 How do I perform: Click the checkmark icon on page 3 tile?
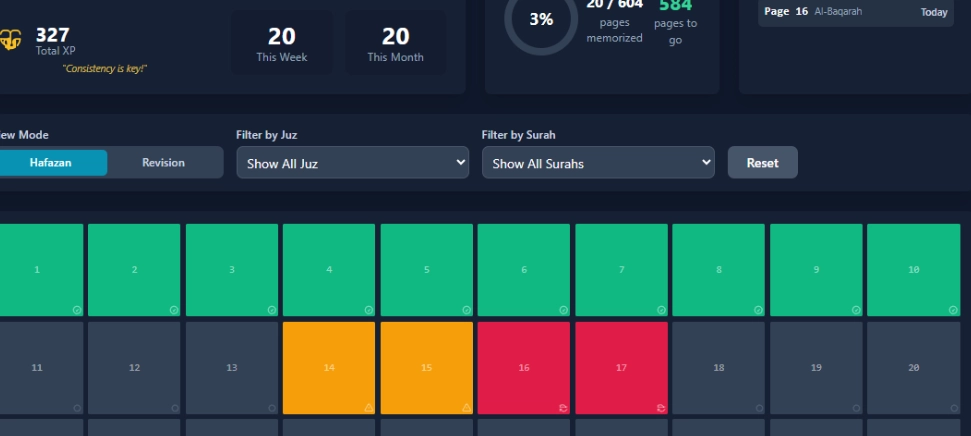click(x=272, y=310)
